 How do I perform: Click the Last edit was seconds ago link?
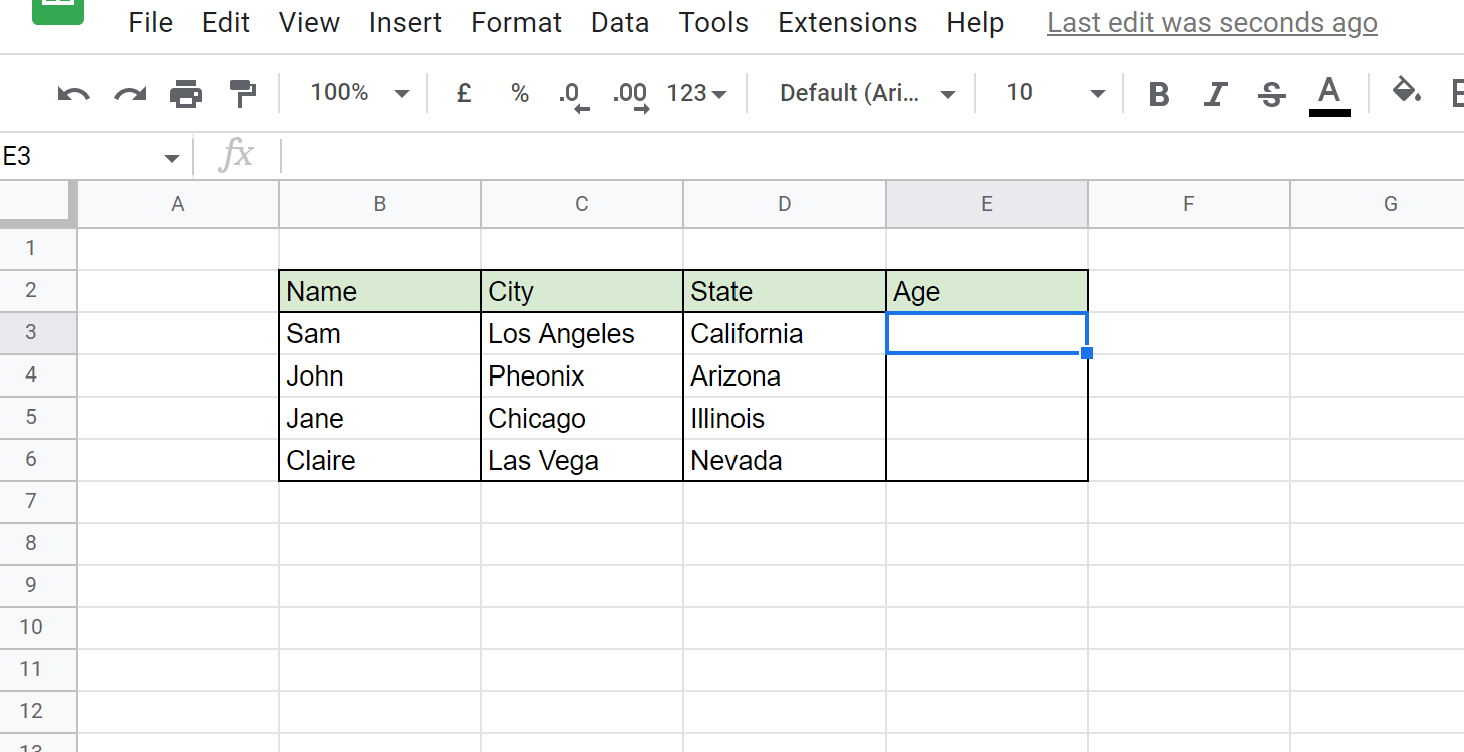[x=1211, y=22]
